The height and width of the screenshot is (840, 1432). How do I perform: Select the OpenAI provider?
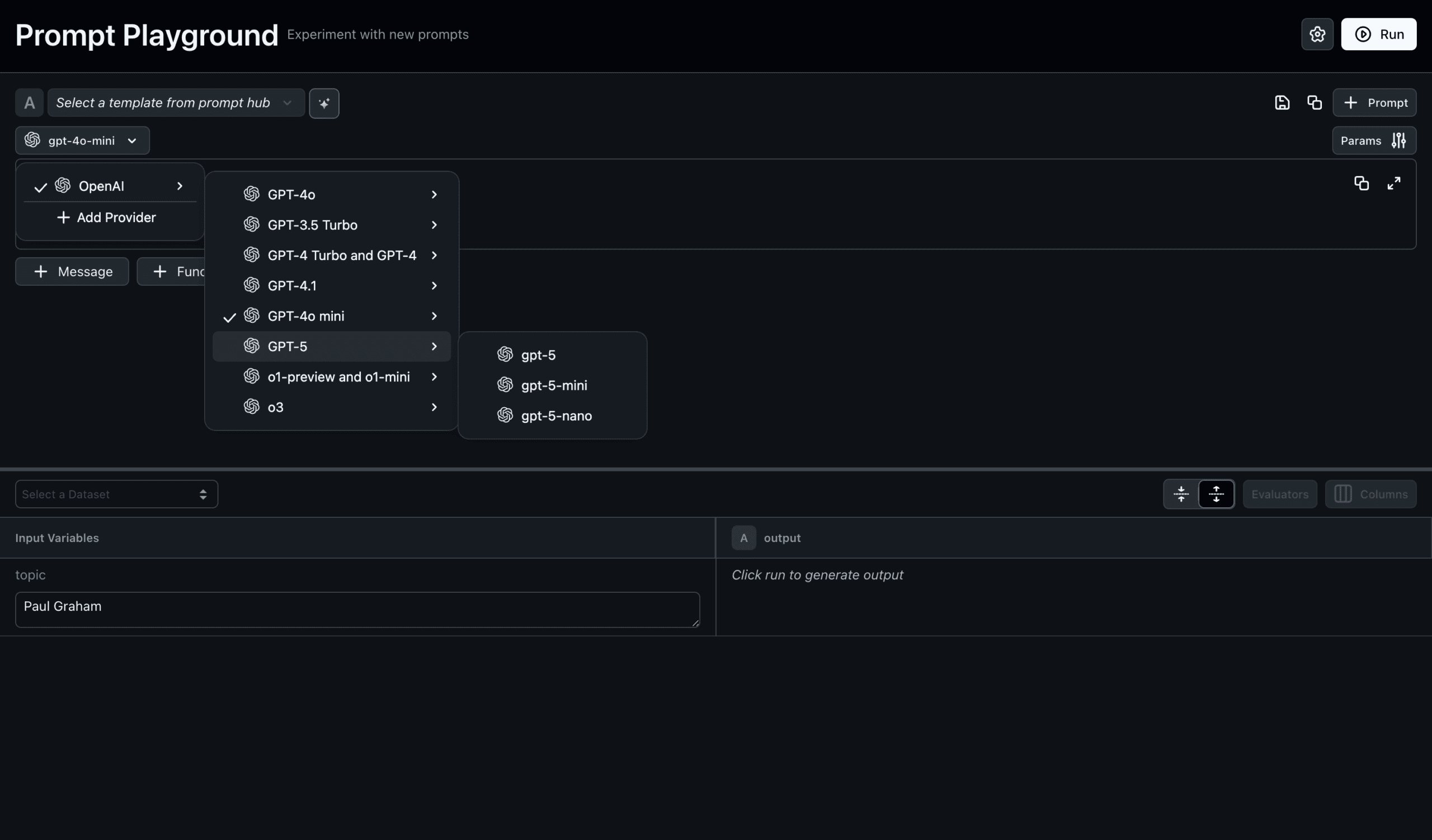pyautogui.click(x=110, y=186)
